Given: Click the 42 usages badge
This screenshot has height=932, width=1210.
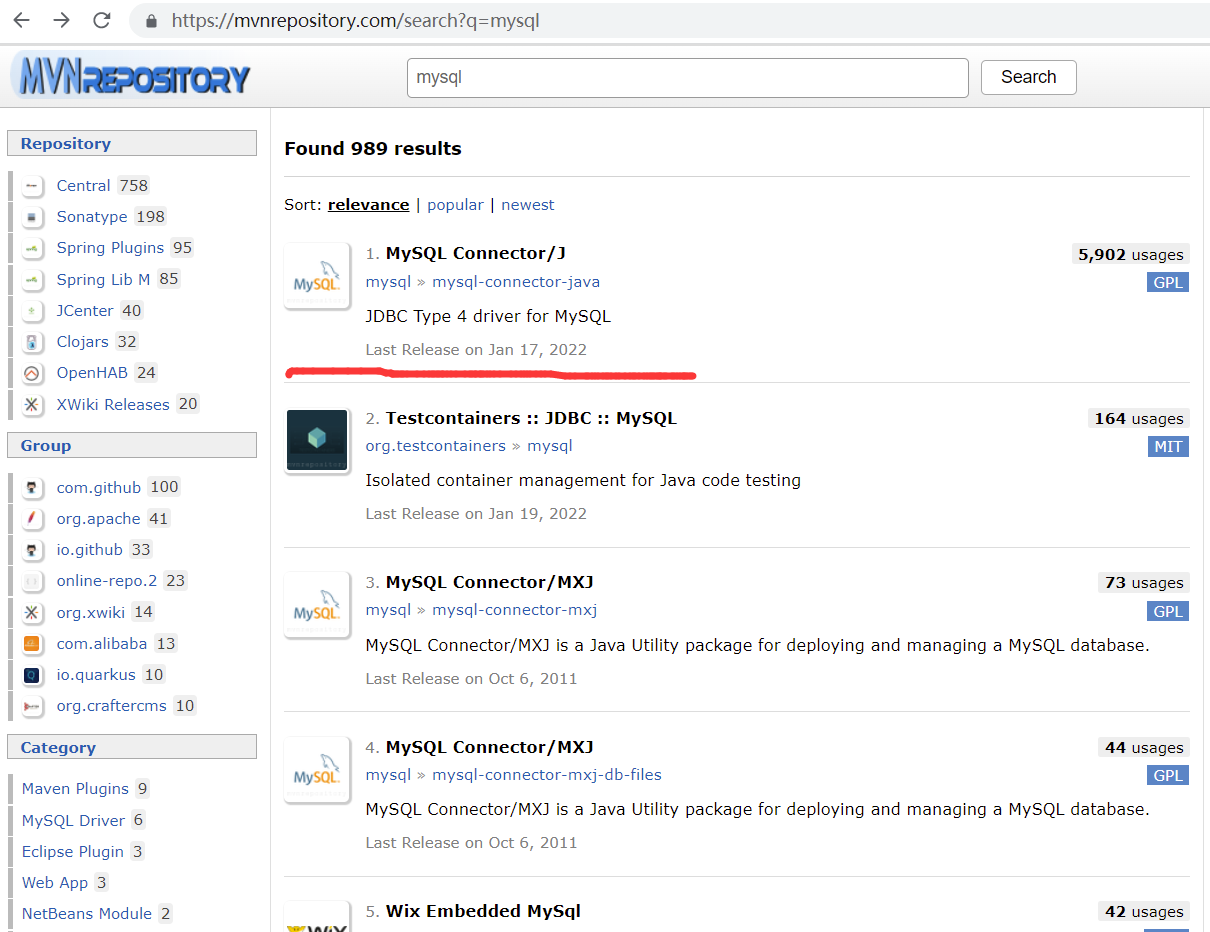Looking at the screenshot, I should click(1143, 912).
